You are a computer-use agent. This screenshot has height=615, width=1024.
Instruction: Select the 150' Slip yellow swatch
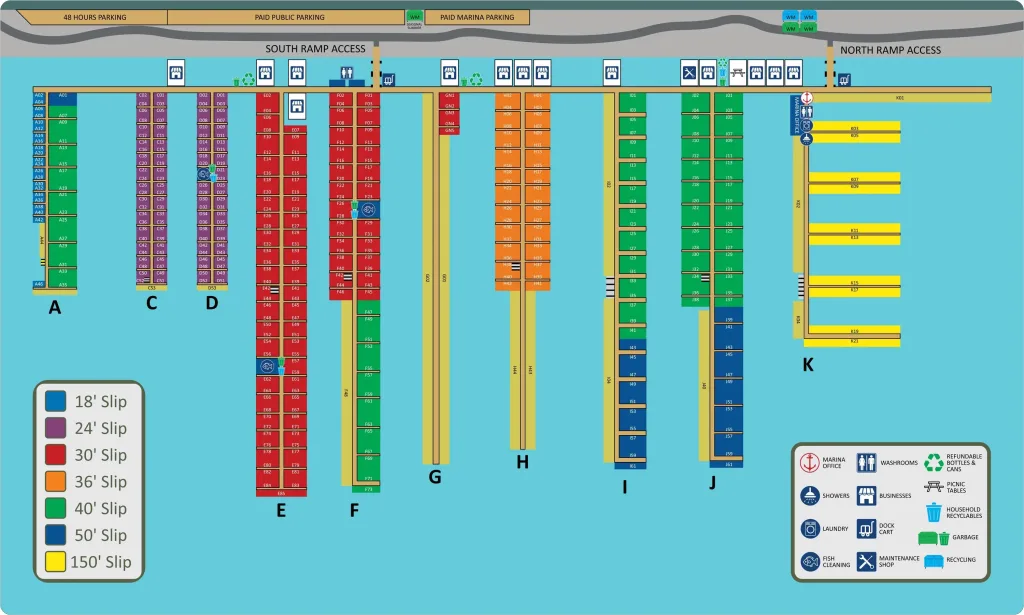coord(55,562)
